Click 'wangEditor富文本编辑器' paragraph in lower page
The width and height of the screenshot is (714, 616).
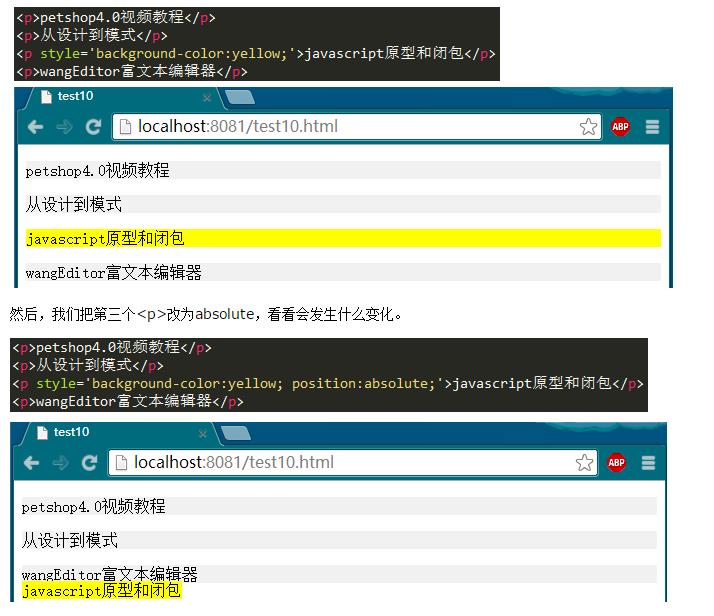[x=339, y=574]
